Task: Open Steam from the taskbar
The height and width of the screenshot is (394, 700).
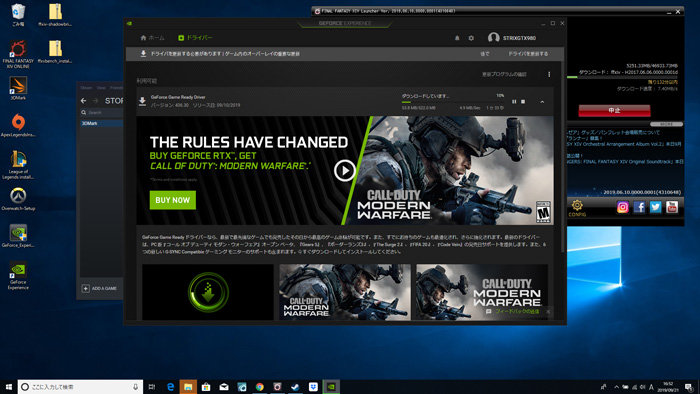Action: (x=295, y=387)
